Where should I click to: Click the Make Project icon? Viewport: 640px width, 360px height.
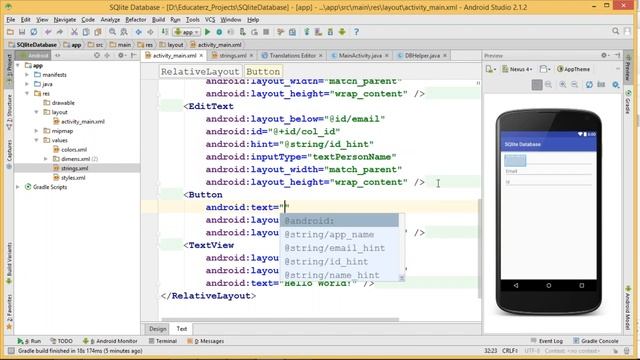164,32
